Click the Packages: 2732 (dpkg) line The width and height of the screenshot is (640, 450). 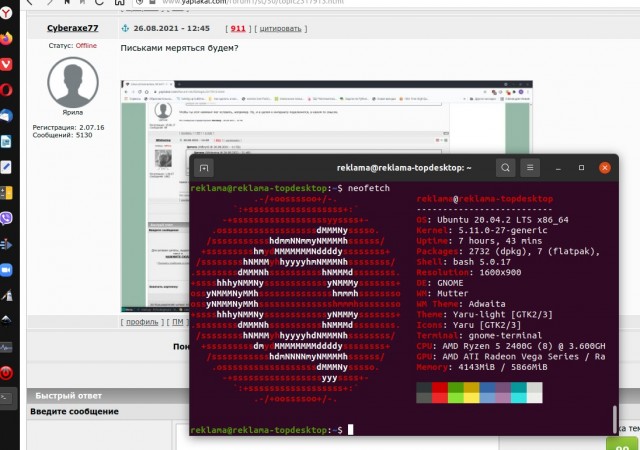tap(508, 252)
